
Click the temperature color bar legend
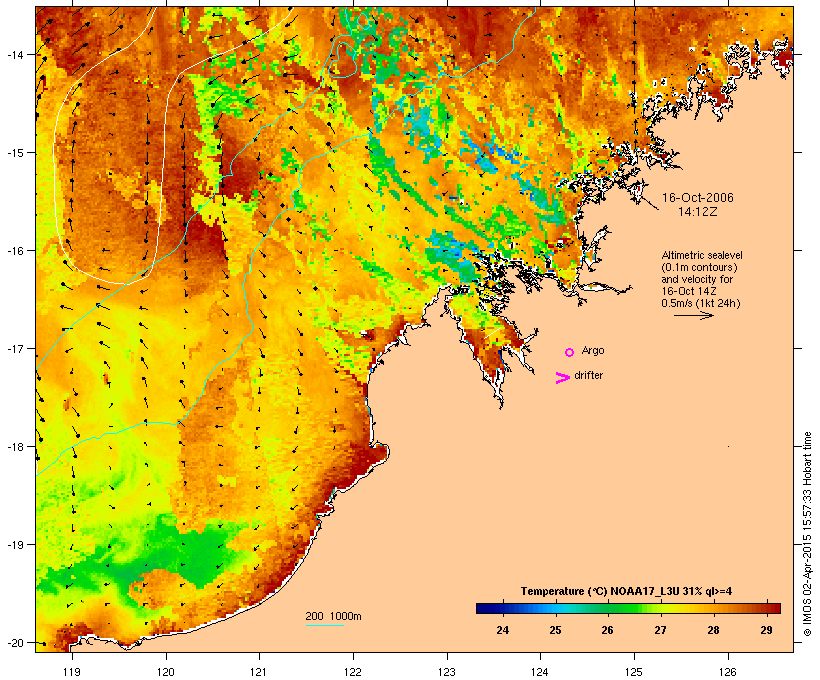628,608
